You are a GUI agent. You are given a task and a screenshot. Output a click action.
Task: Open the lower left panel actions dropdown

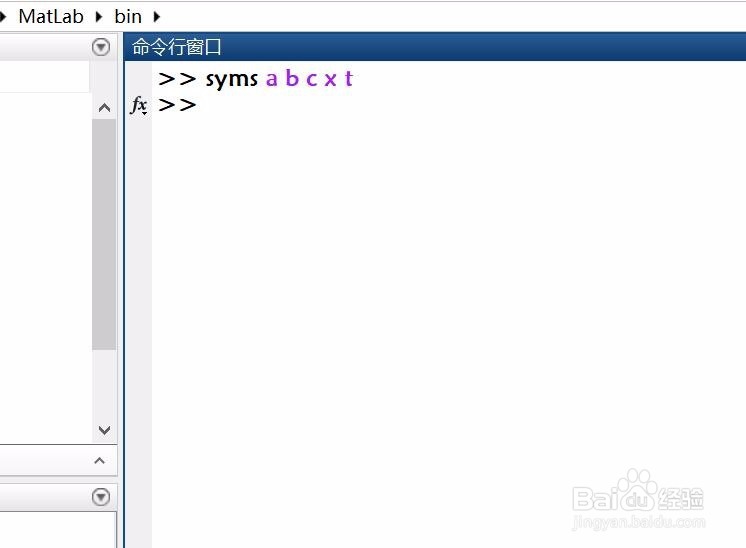pyautogui.click(x=101, y=497)
